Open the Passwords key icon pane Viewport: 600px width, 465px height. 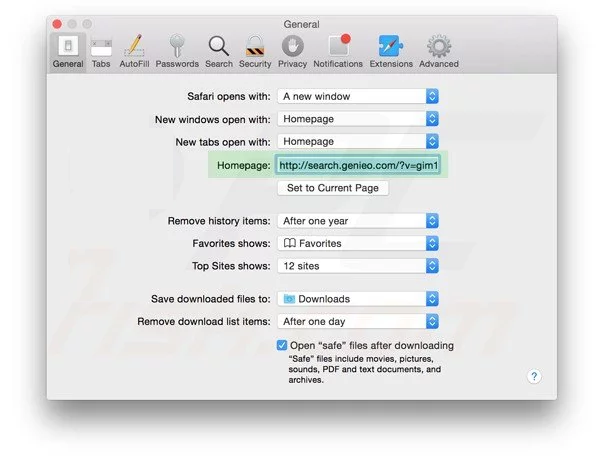[x=177, y=52]
